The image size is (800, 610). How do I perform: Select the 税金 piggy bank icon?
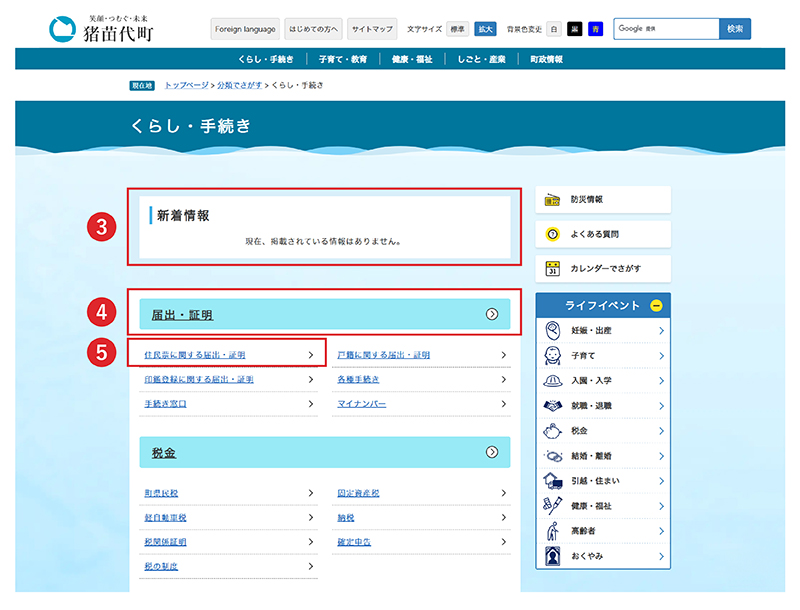tap(550, 433)
